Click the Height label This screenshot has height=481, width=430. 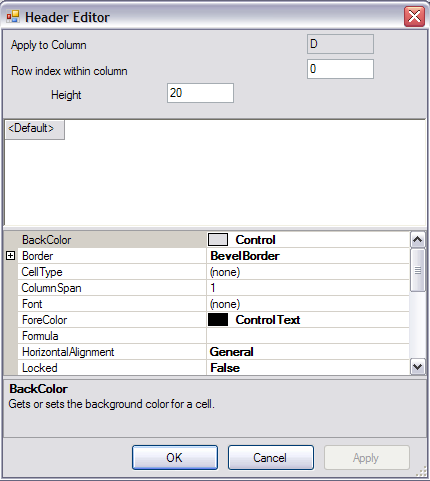coord(66,95)
